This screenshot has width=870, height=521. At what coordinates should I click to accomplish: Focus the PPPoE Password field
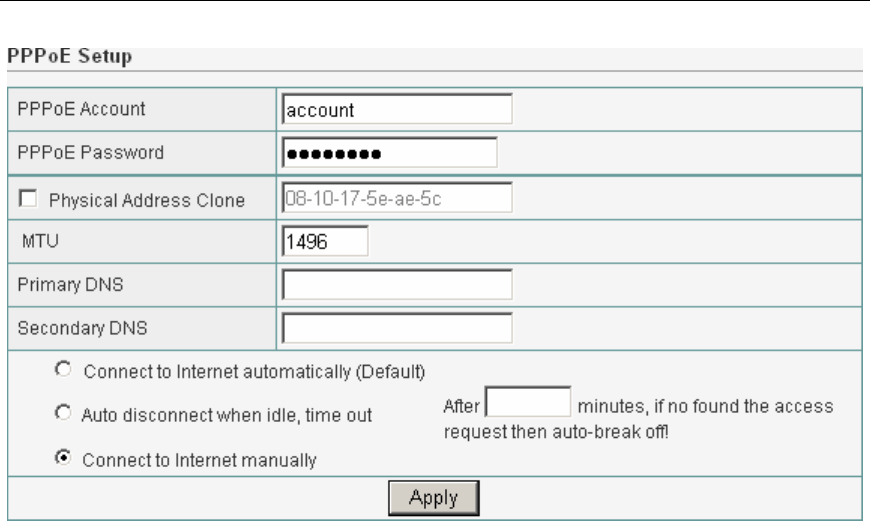click(389, 153)
